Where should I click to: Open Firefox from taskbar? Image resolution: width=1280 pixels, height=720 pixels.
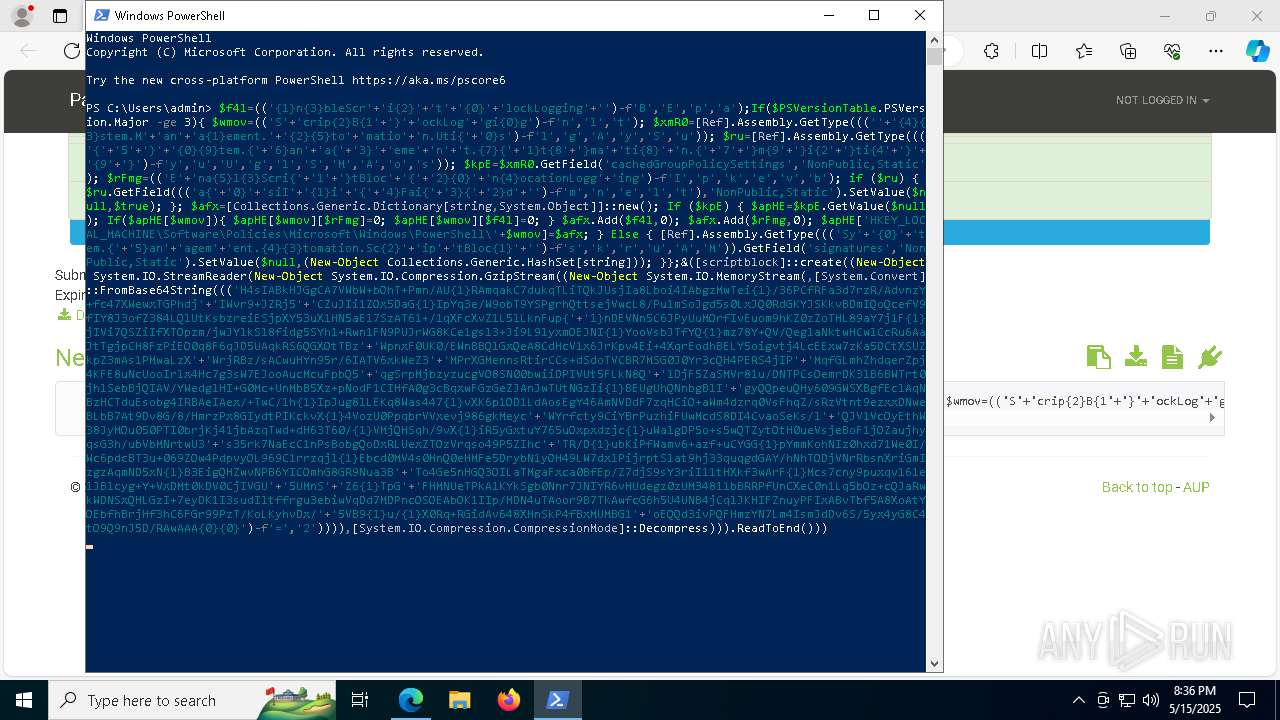(x=508, y=700)
